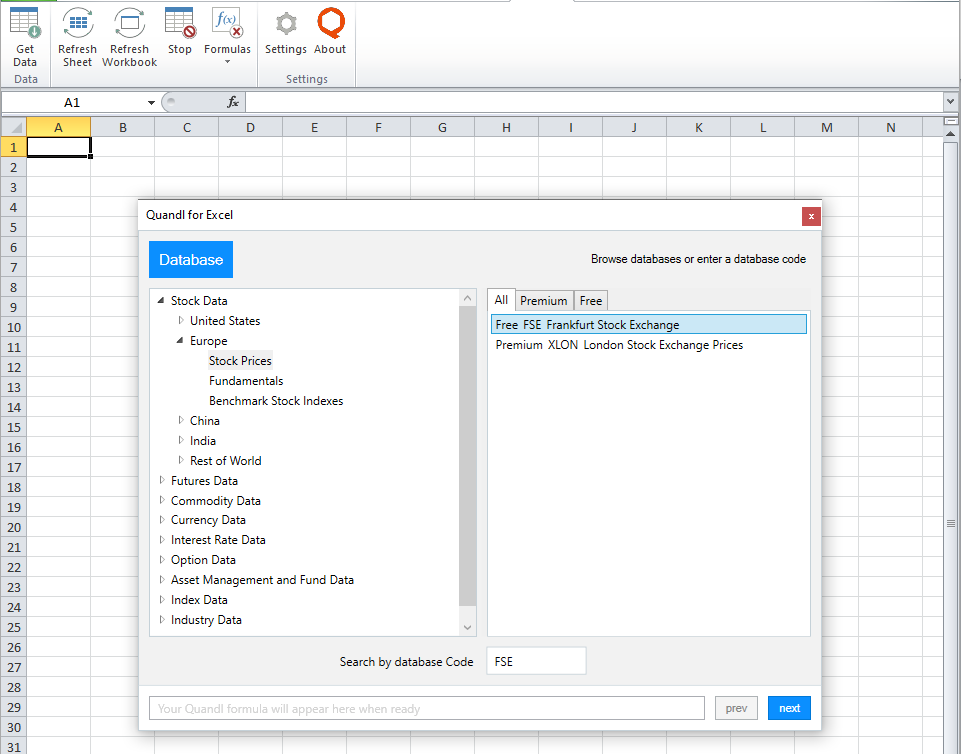The width and height of the screenshot is (961, 754).
Task: Open the About Quandl icon
Action: pos(330,32)
